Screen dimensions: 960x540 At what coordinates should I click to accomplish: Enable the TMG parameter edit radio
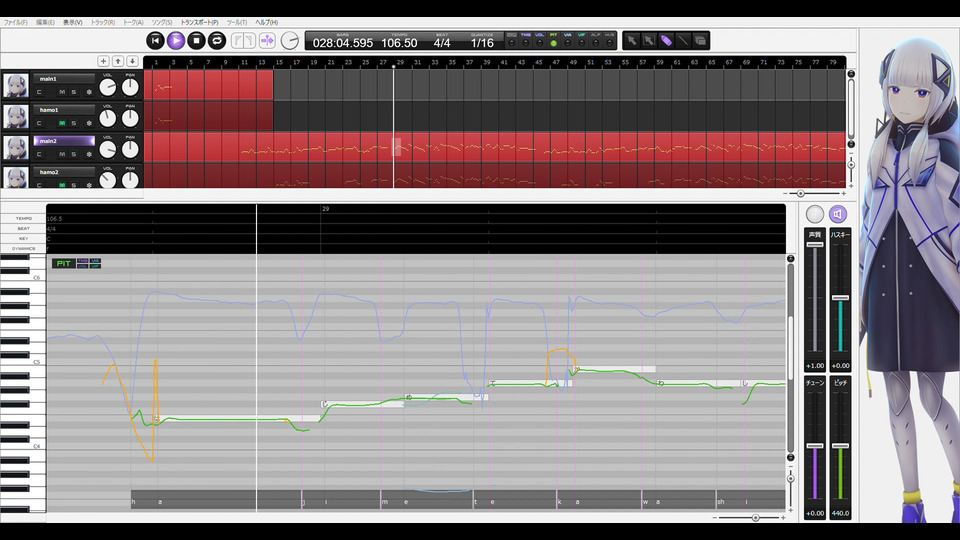click(x=526, y=43)
